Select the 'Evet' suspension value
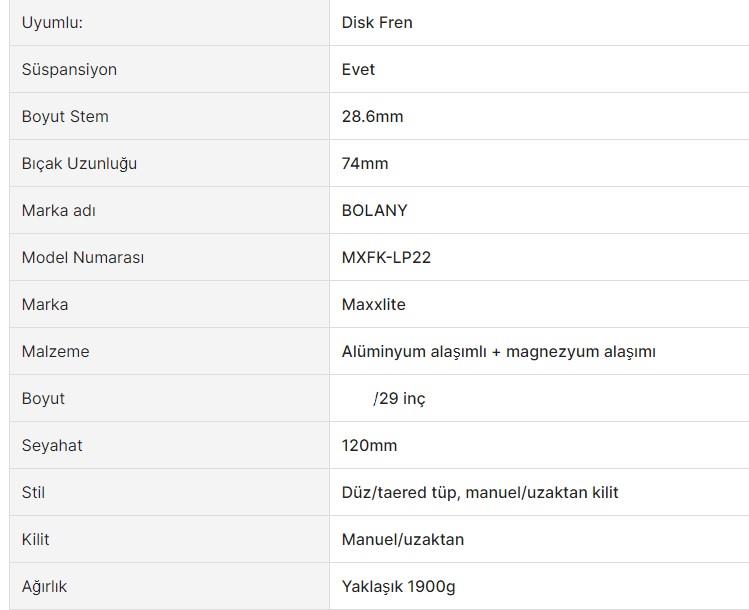 [x=358, y=69]
